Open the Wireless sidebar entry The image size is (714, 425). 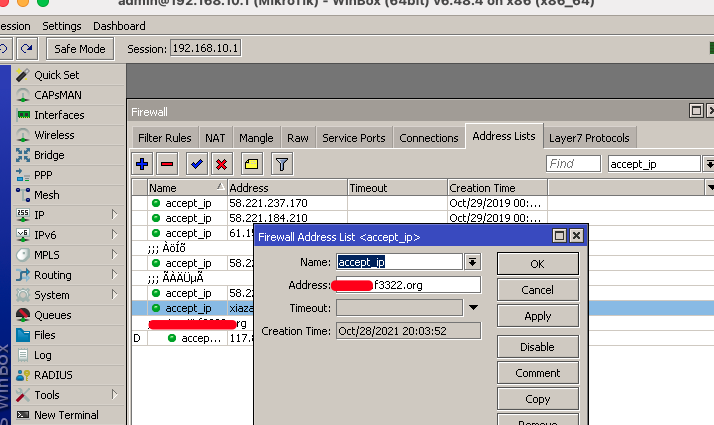point(68,135)
